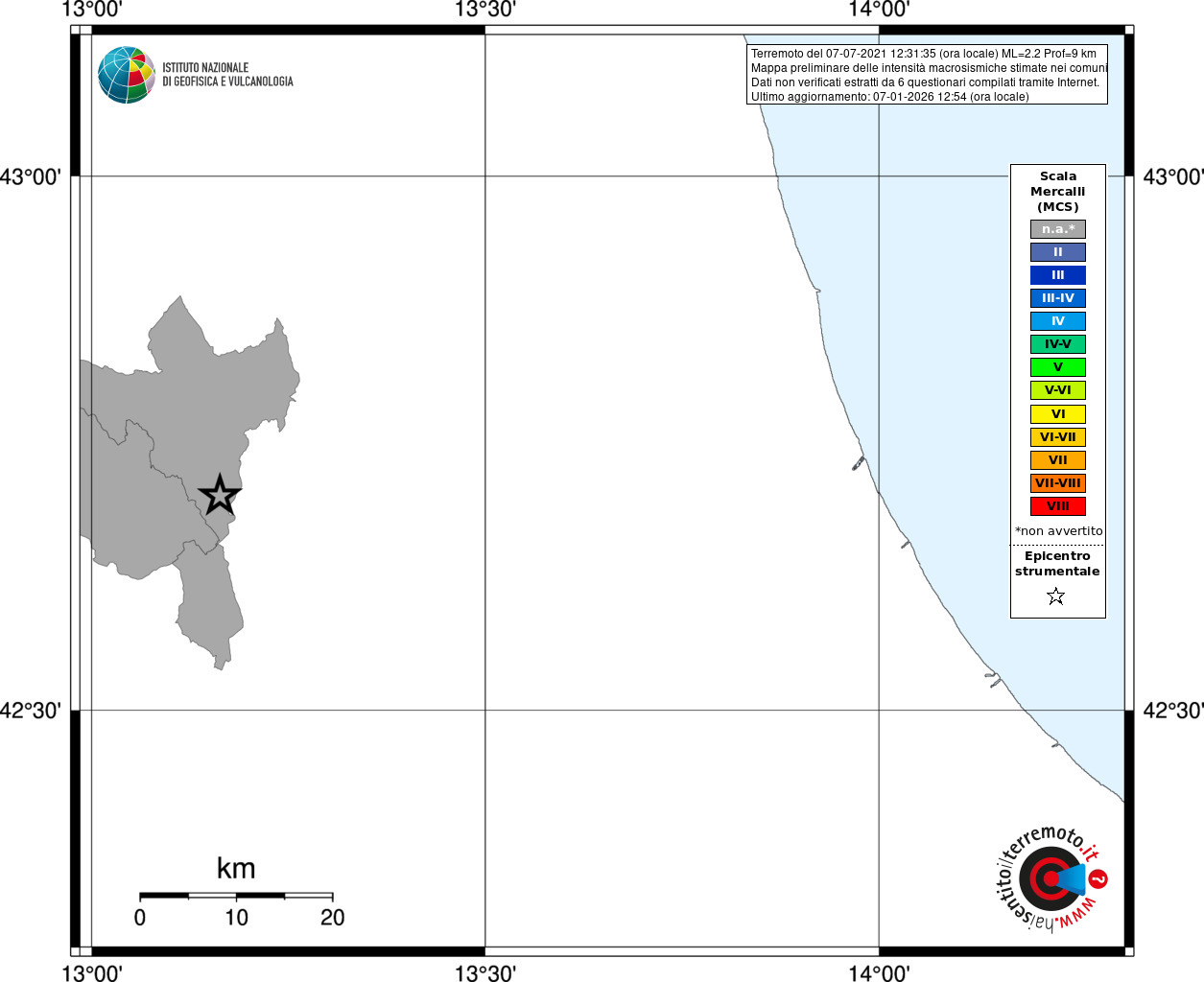Click the '20' value on the scale bar

point(332,918)
